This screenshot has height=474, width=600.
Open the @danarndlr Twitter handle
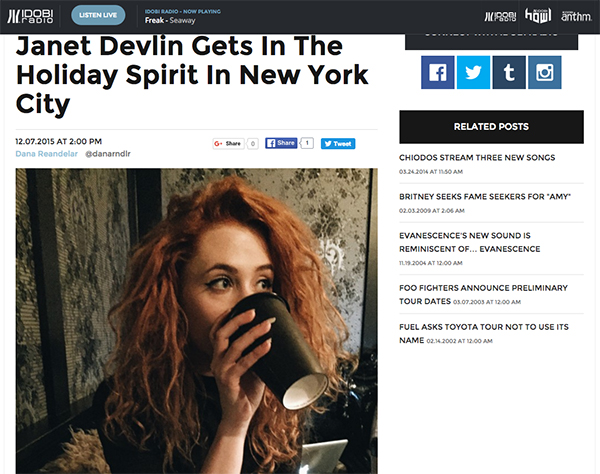pos(108,154)
